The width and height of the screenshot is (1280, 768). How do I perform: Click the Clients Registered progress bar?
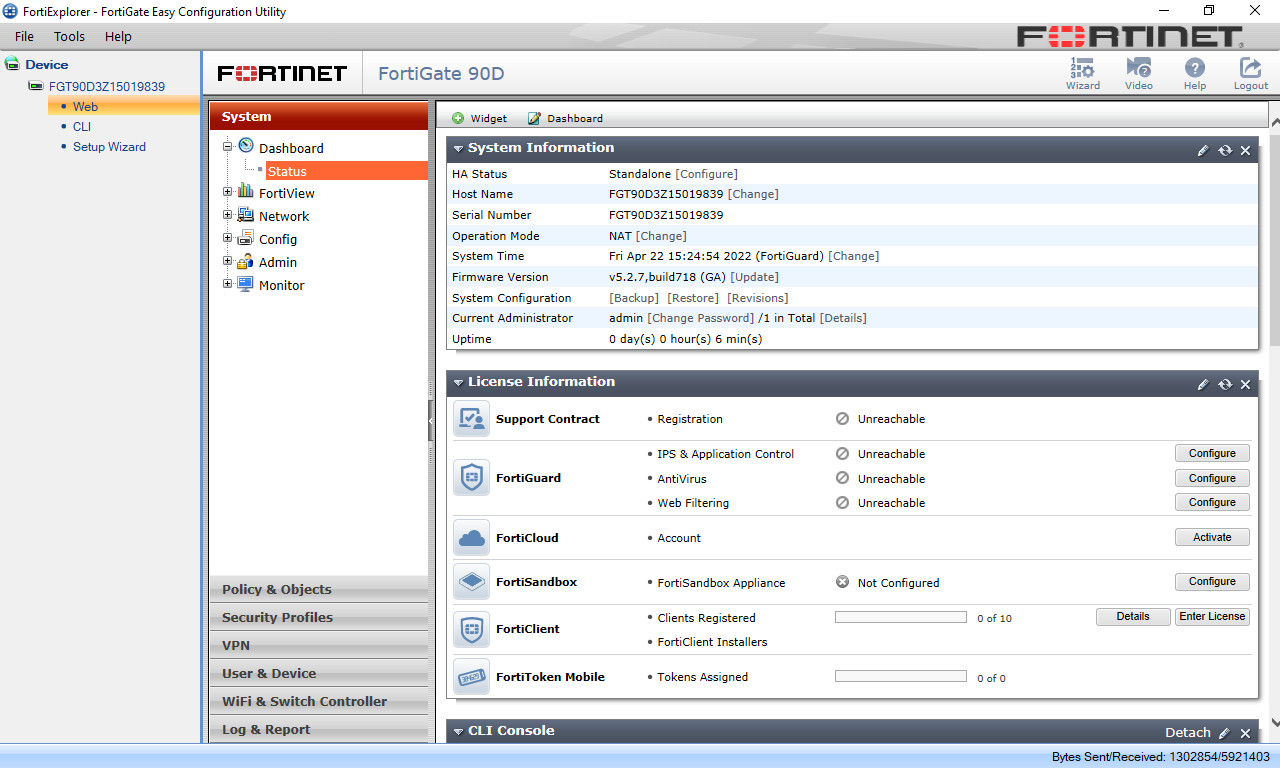coord(900,617)
